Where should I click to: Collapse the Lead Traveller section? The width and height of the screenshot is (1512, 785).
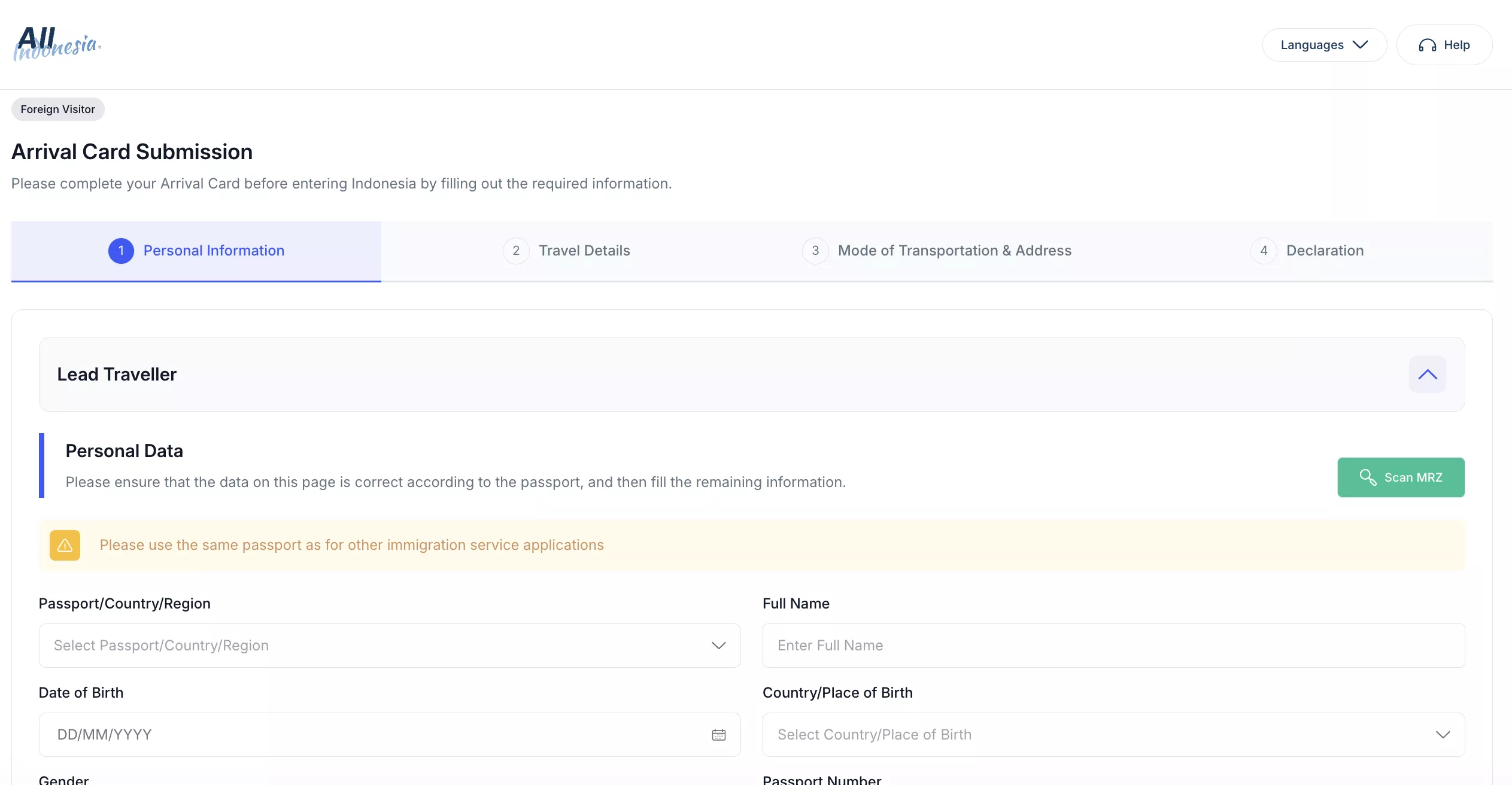coord(1427,375)
